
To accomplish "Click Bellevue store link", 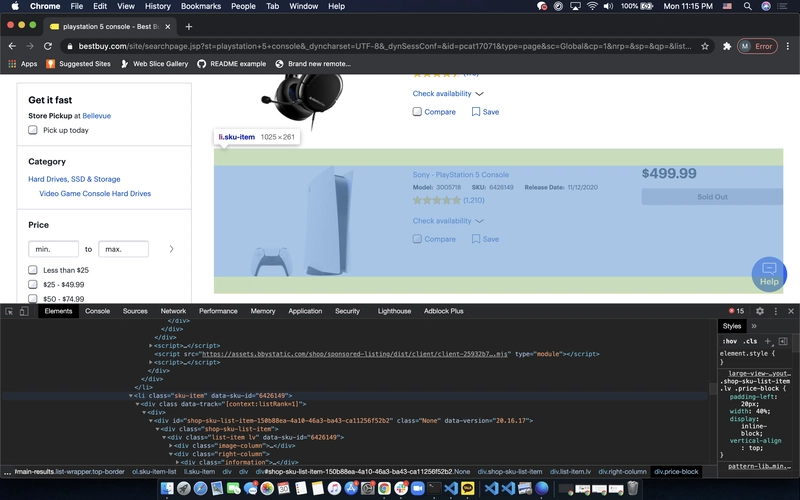I will 96,116.
